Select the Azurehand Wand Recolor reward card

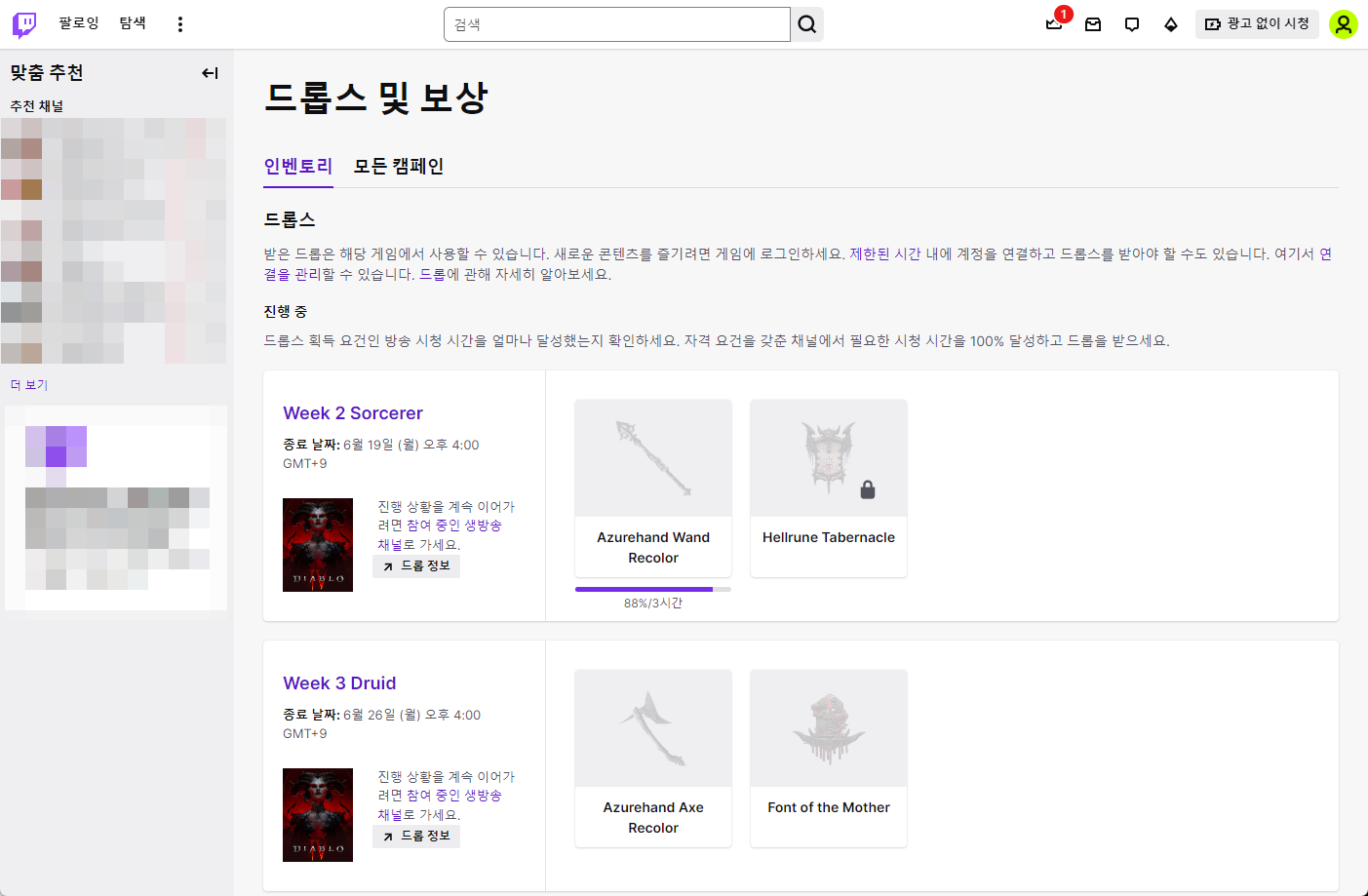(653, 488)
